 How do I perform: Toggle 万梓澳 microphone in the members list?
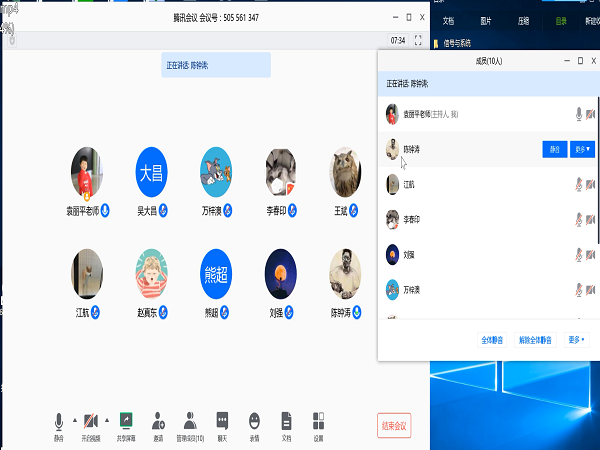click(x=579, y=290)
